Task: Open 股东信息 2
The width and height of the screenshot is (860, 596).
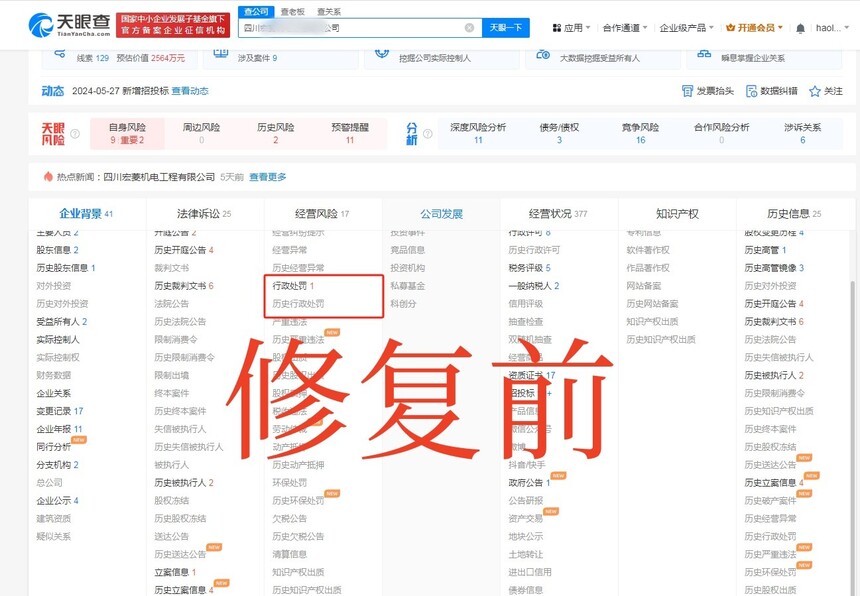Action: click(58, 250)
